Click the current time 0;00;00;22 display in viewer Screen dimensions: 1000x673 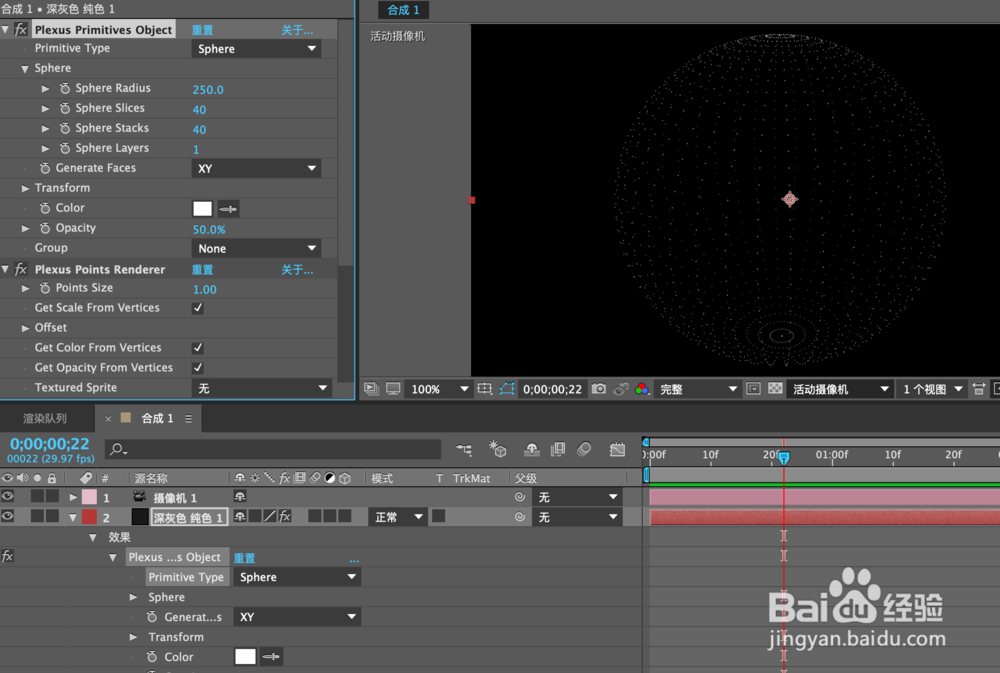(552, 389)
